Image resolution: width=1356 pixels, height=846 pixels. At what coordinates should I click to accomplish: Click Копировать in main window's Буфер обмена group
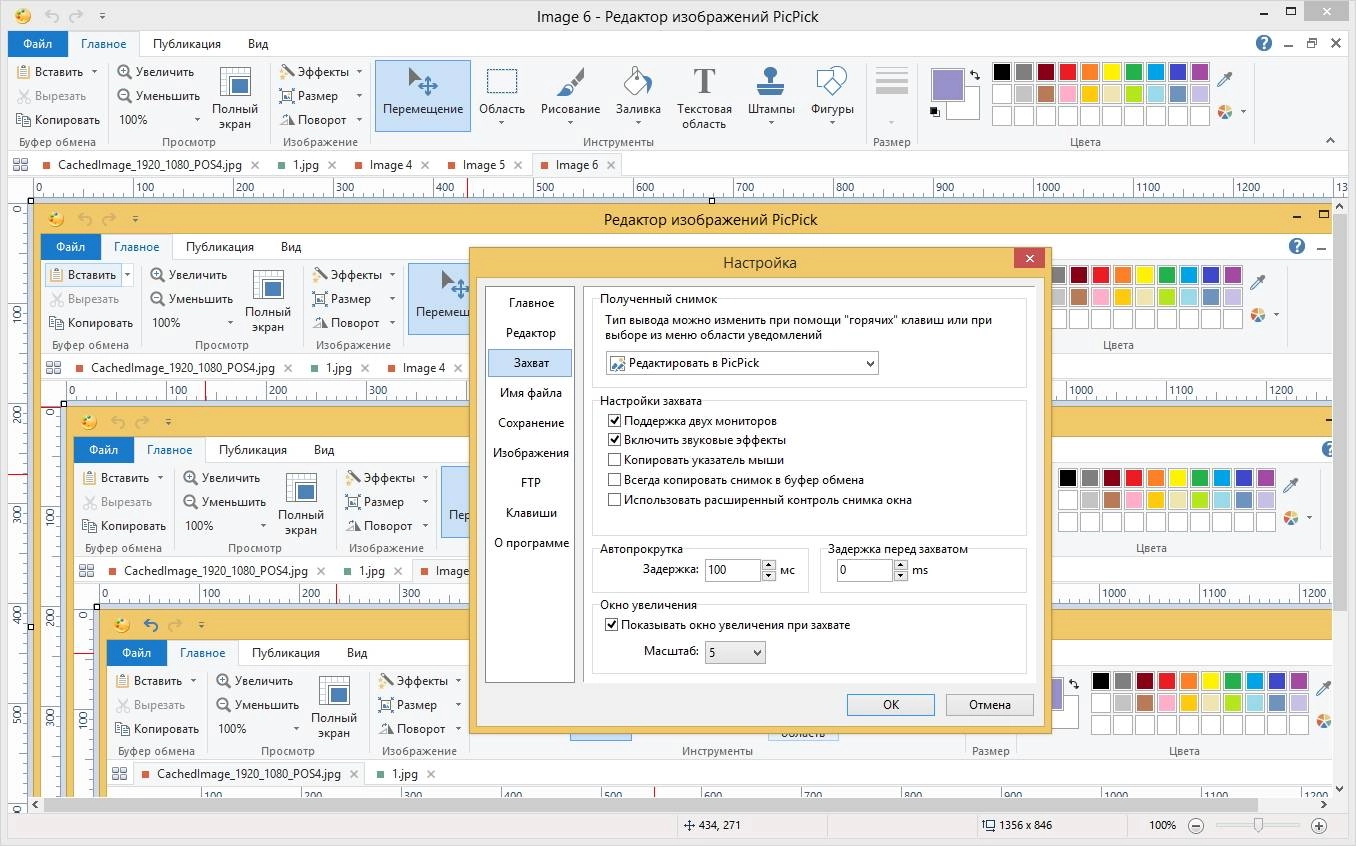tap(59, 120)
